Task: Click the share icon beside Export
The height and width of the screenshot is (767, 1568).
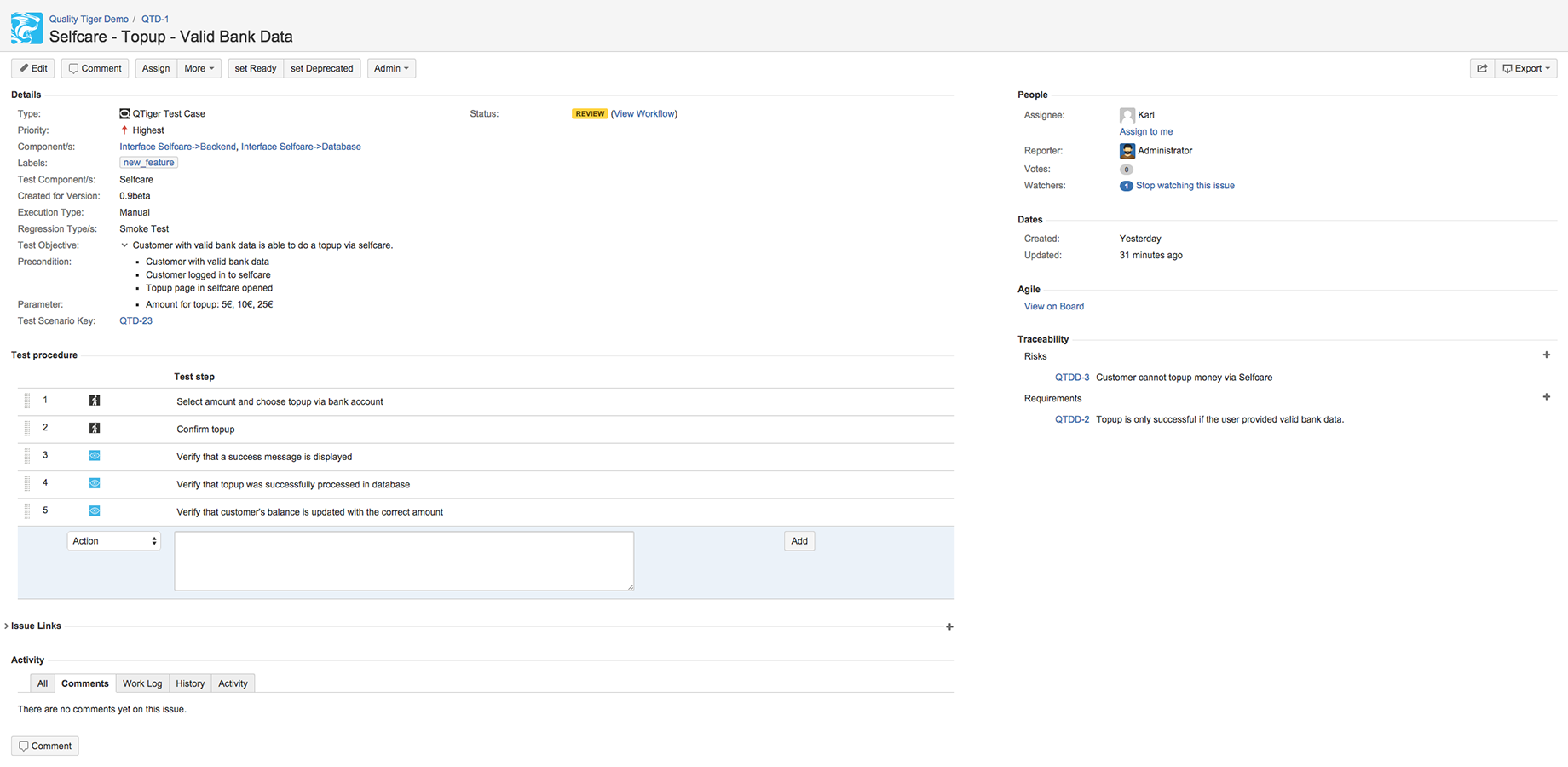Action: 1482,69
